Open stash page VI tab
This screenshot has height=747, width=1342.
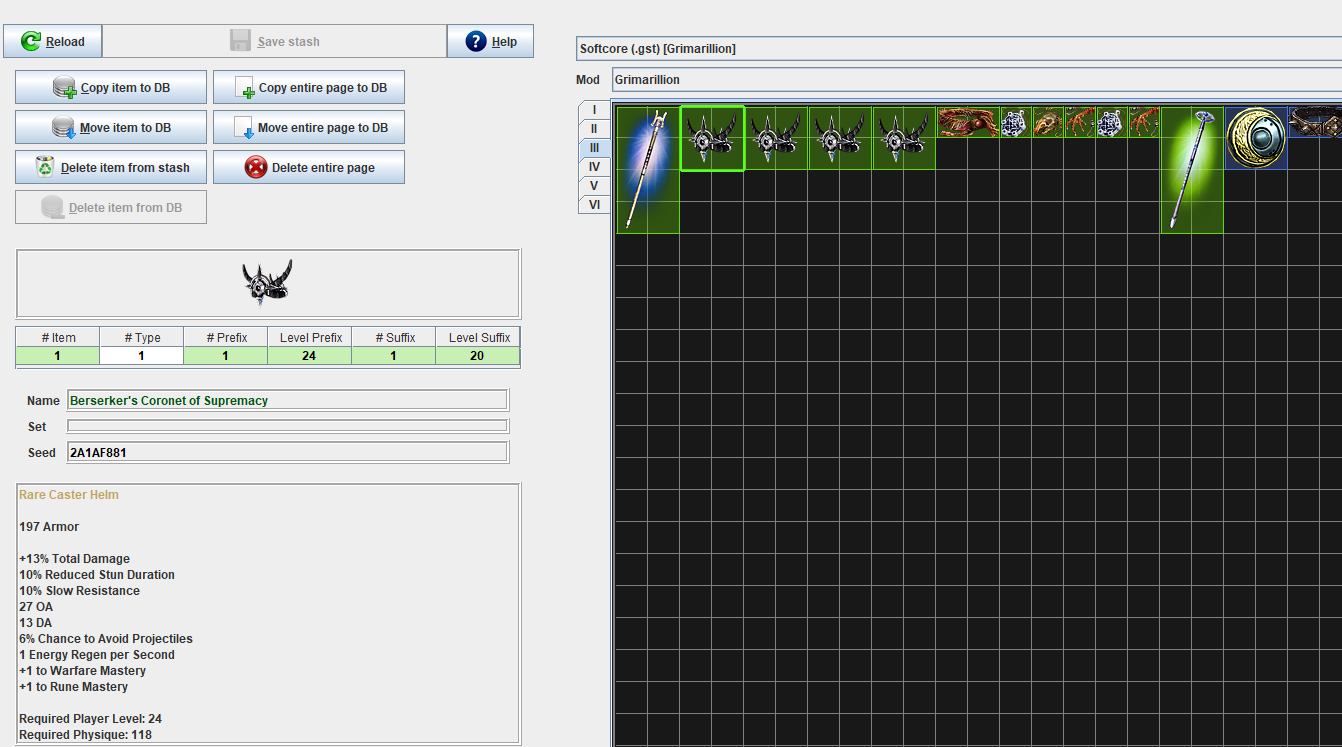click(594, 205)
